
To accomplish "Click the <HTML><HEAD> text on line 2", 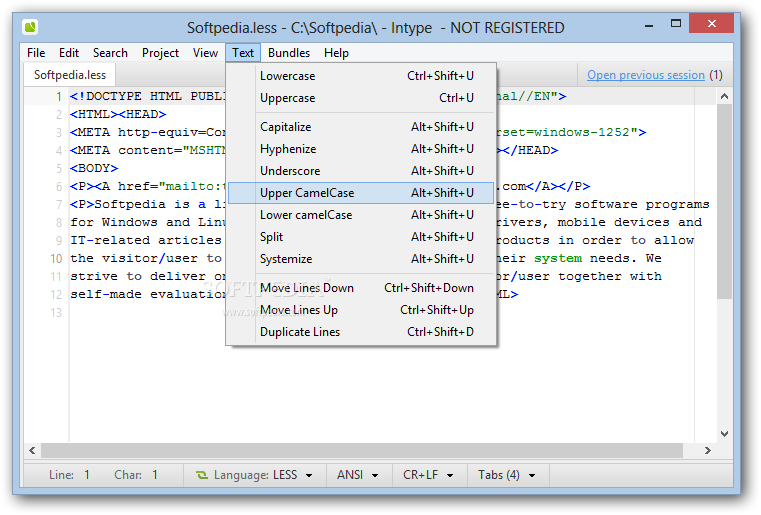I will (x=118, y=115).
